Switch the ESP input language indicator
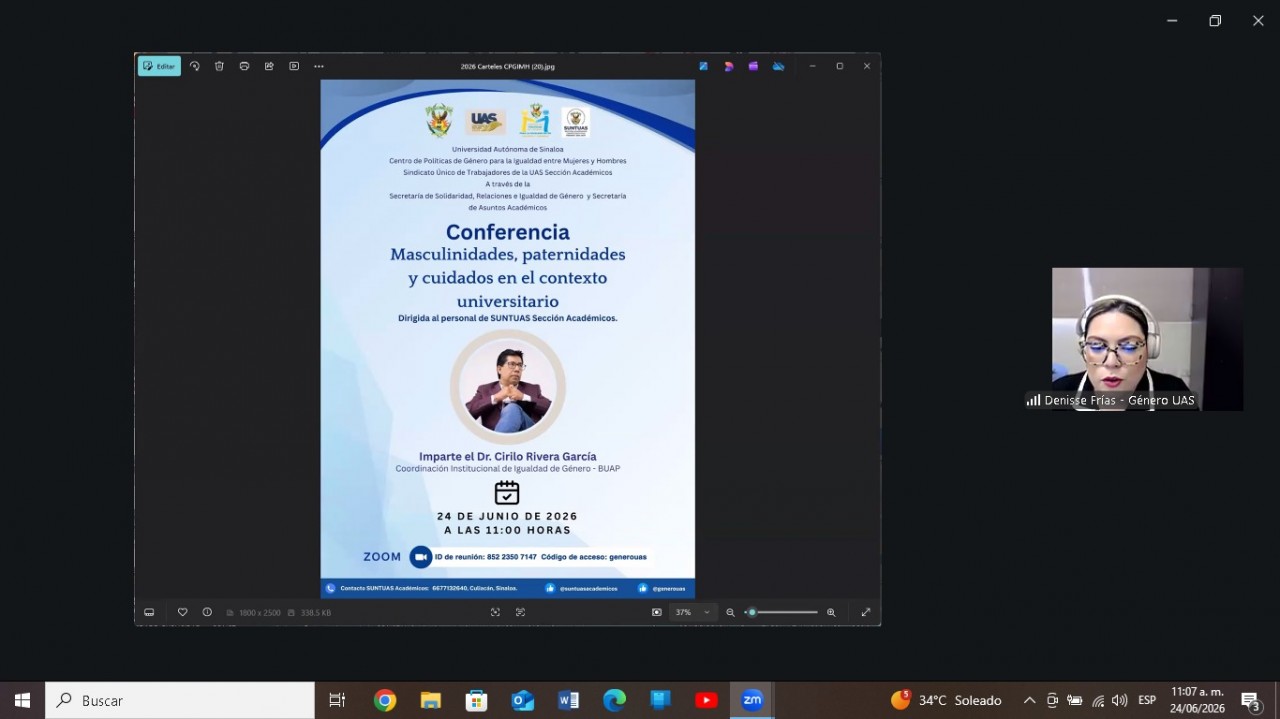1280x719 pixels. pyautogui.click(x=1147, y=700)
